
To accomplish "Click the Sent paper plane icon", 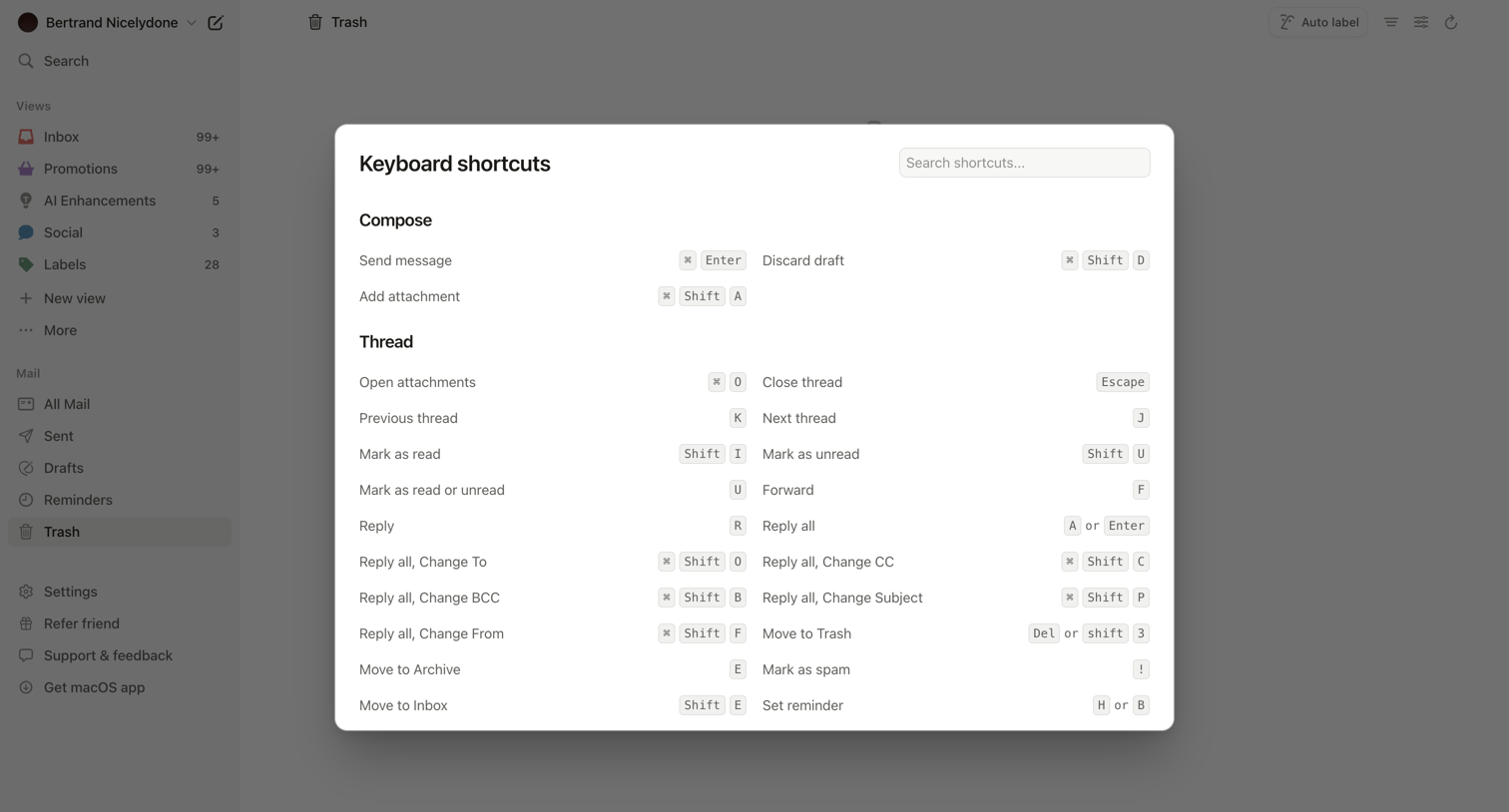I will [26, 436].
